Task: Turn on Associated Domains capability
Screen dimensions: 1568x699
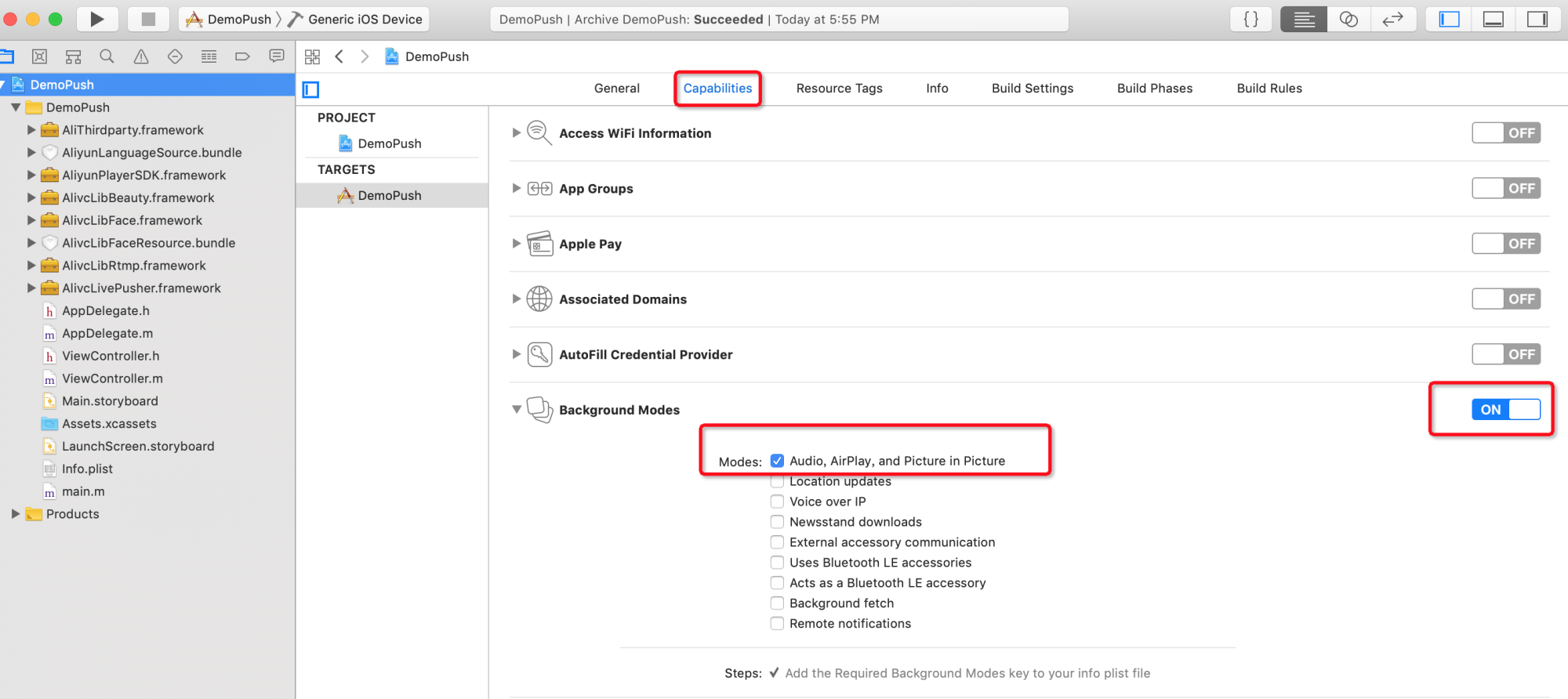Action: point(1506,299)
